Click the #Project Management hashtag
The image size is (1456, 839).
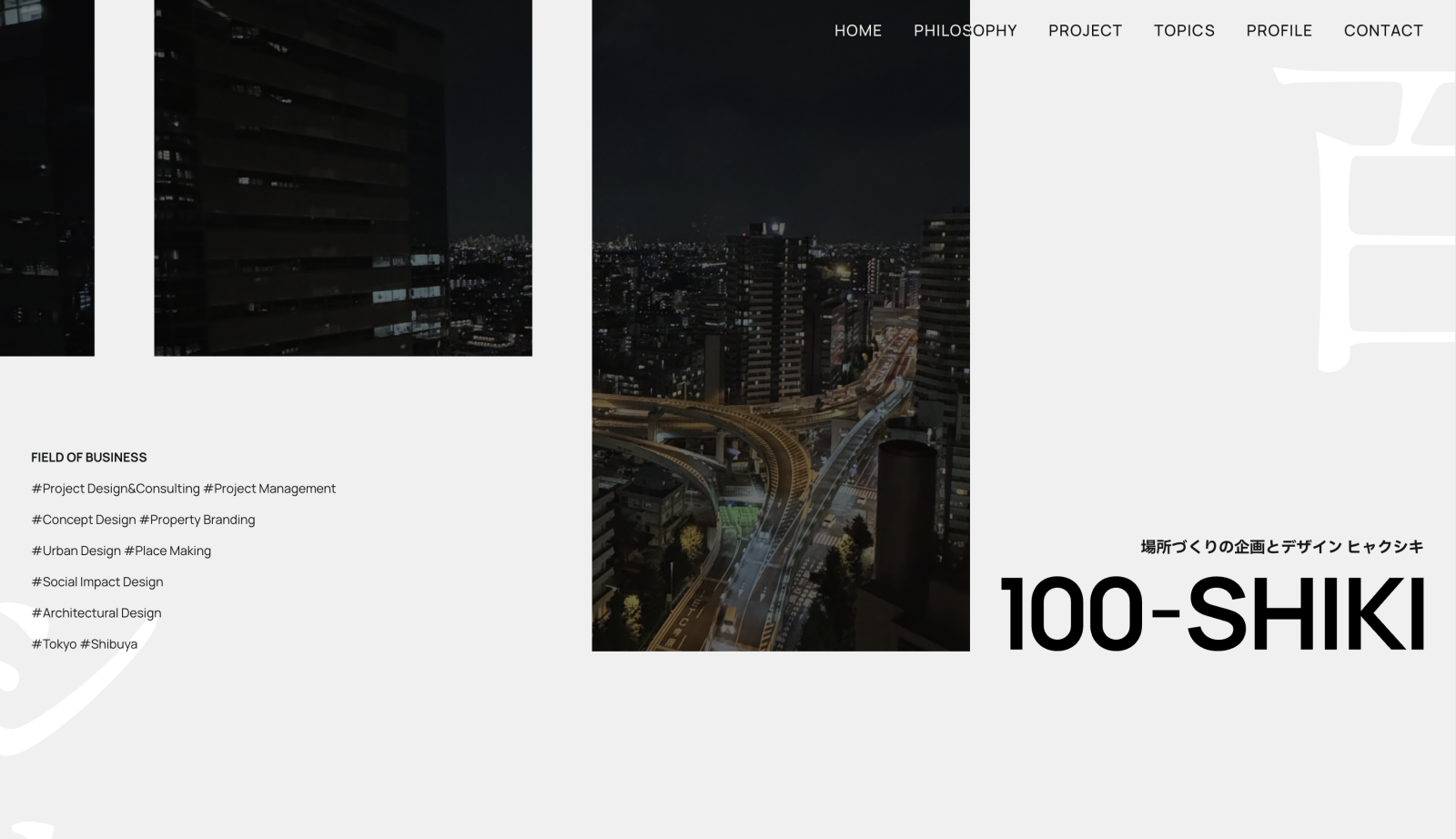[269, 489]
